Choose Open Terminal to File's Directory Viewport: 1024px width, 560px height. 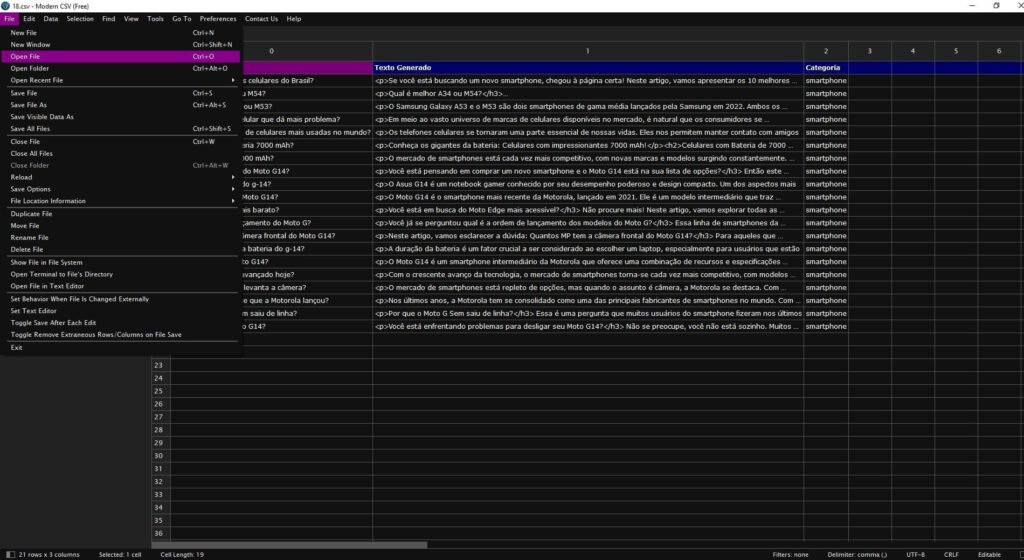(120, 274)
